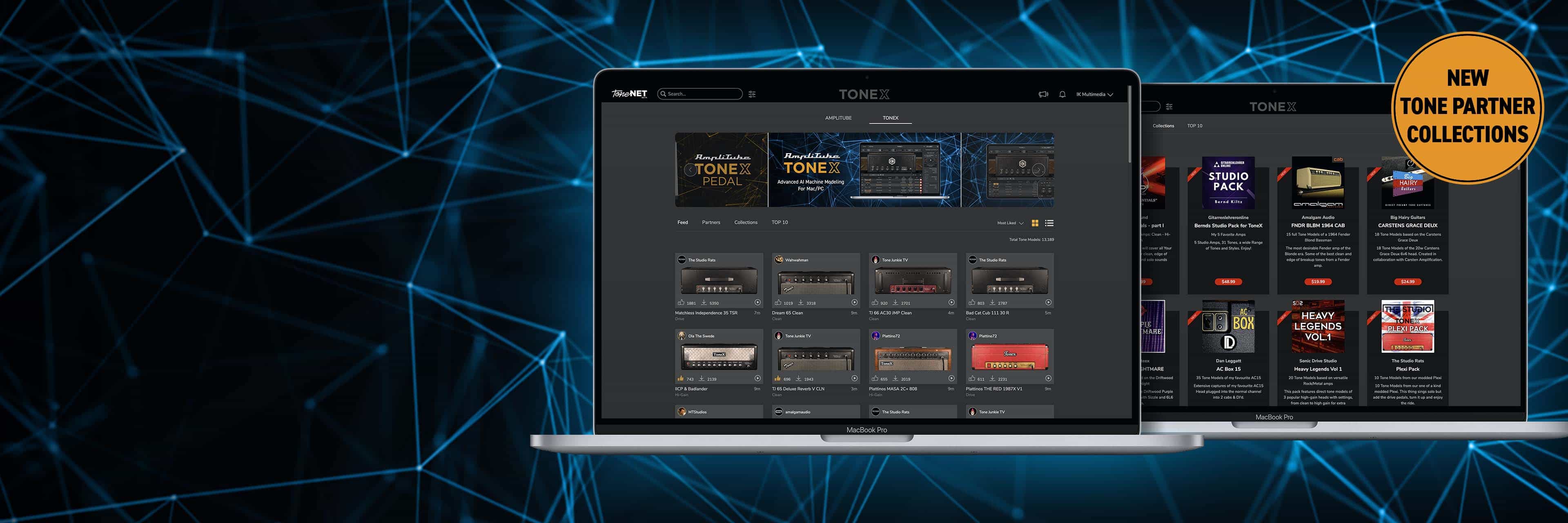Play preview of TJ 65 Deluxe Reverb V CLN
Screen dimensions: 1568x523
tap(854, 378)
